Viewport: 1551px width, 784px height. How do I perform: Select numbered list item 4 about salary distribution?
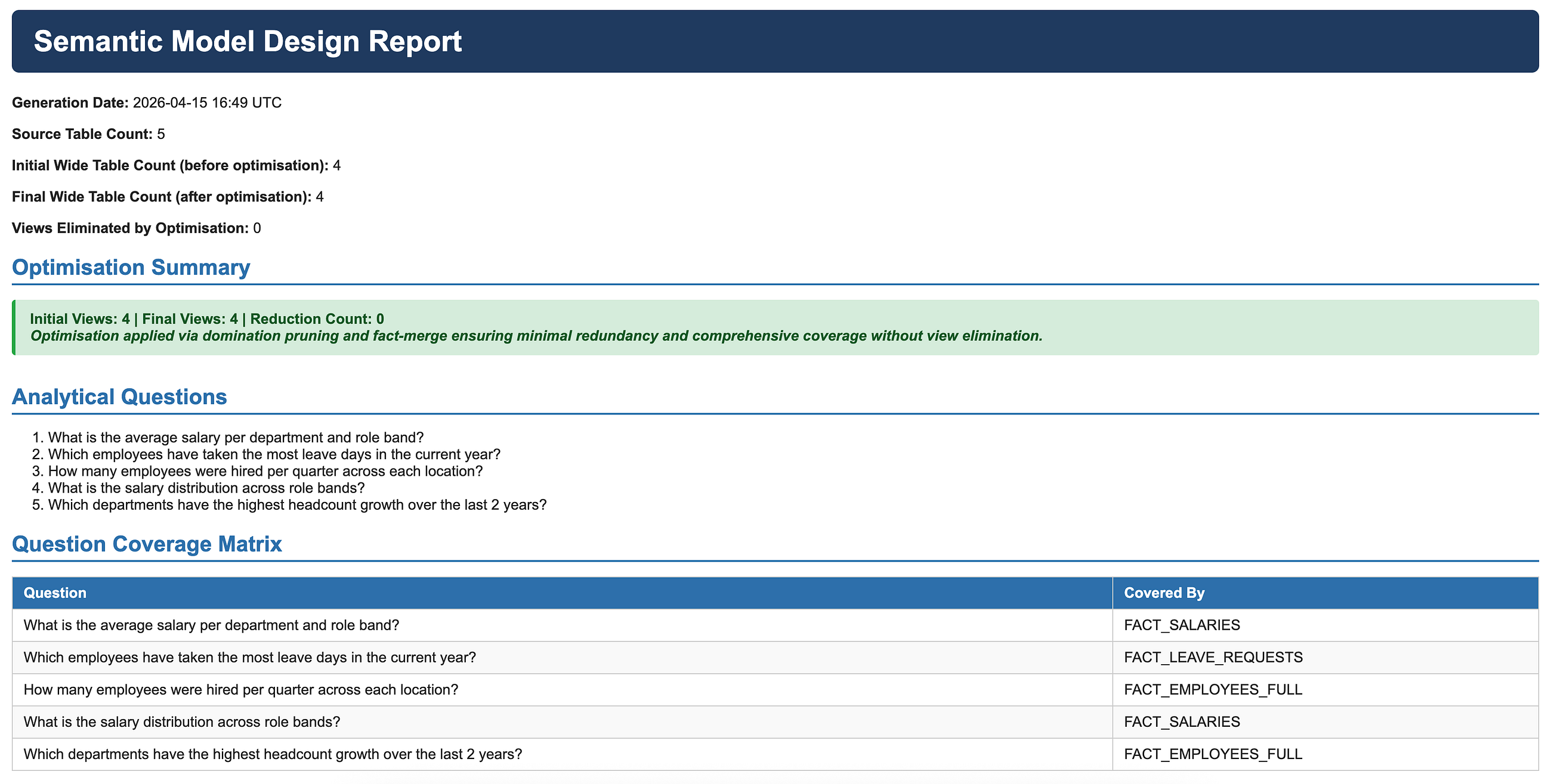206,488
